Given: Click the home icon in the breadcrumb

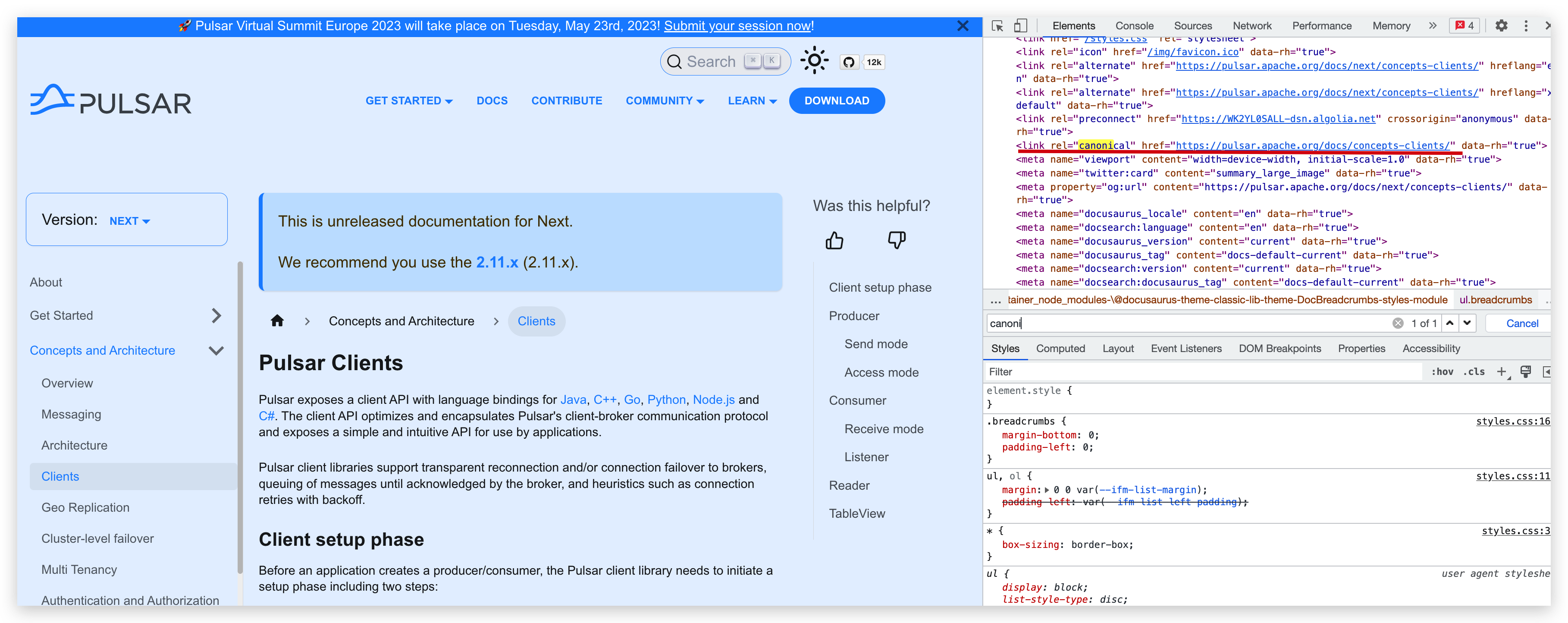Looking at the screenshot, I should point(278,321).
